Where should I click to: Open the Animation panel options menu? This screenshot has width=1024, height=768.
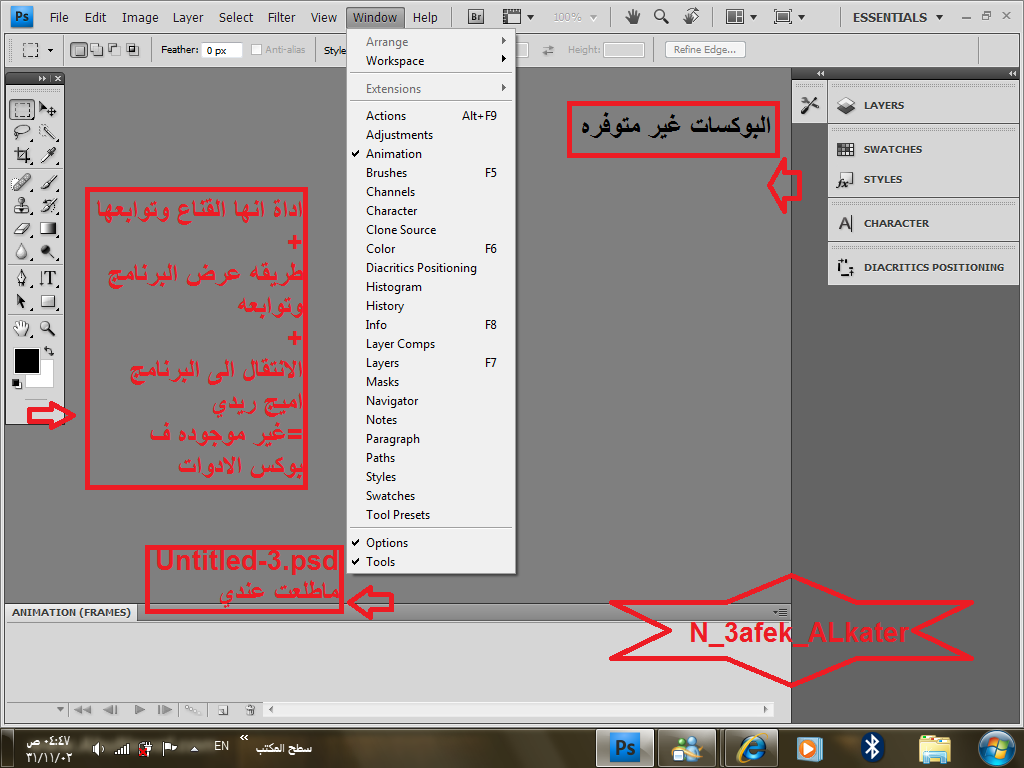pyautogui.click(x=781, y=612)
